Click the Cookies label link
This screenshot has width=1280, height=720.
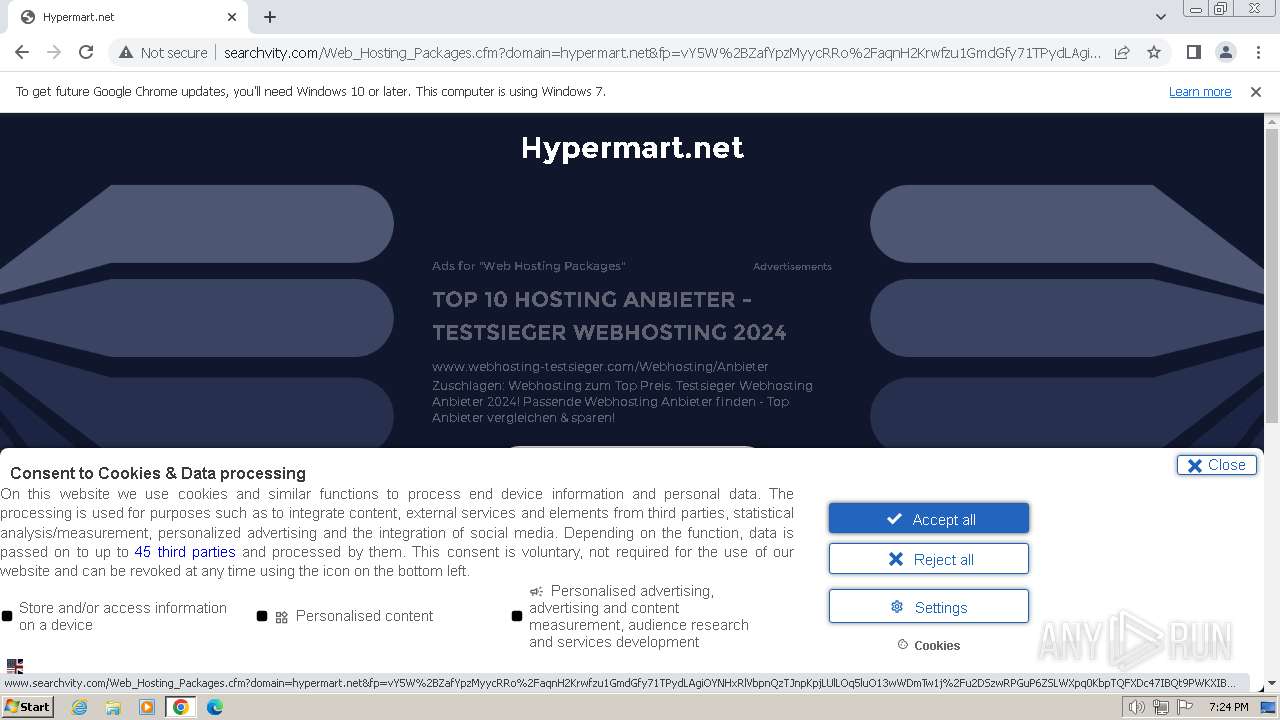tap(929, 645)
